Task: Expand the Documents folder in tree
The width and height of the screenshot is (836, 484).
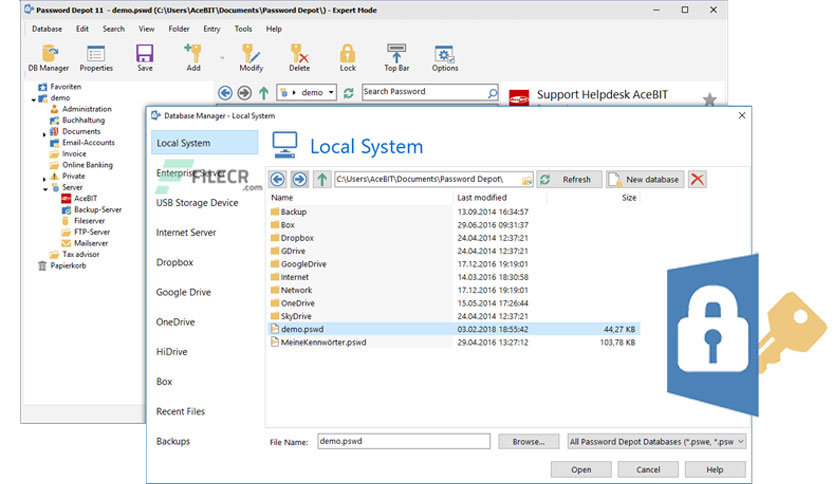Action: (x=44, y=135)
